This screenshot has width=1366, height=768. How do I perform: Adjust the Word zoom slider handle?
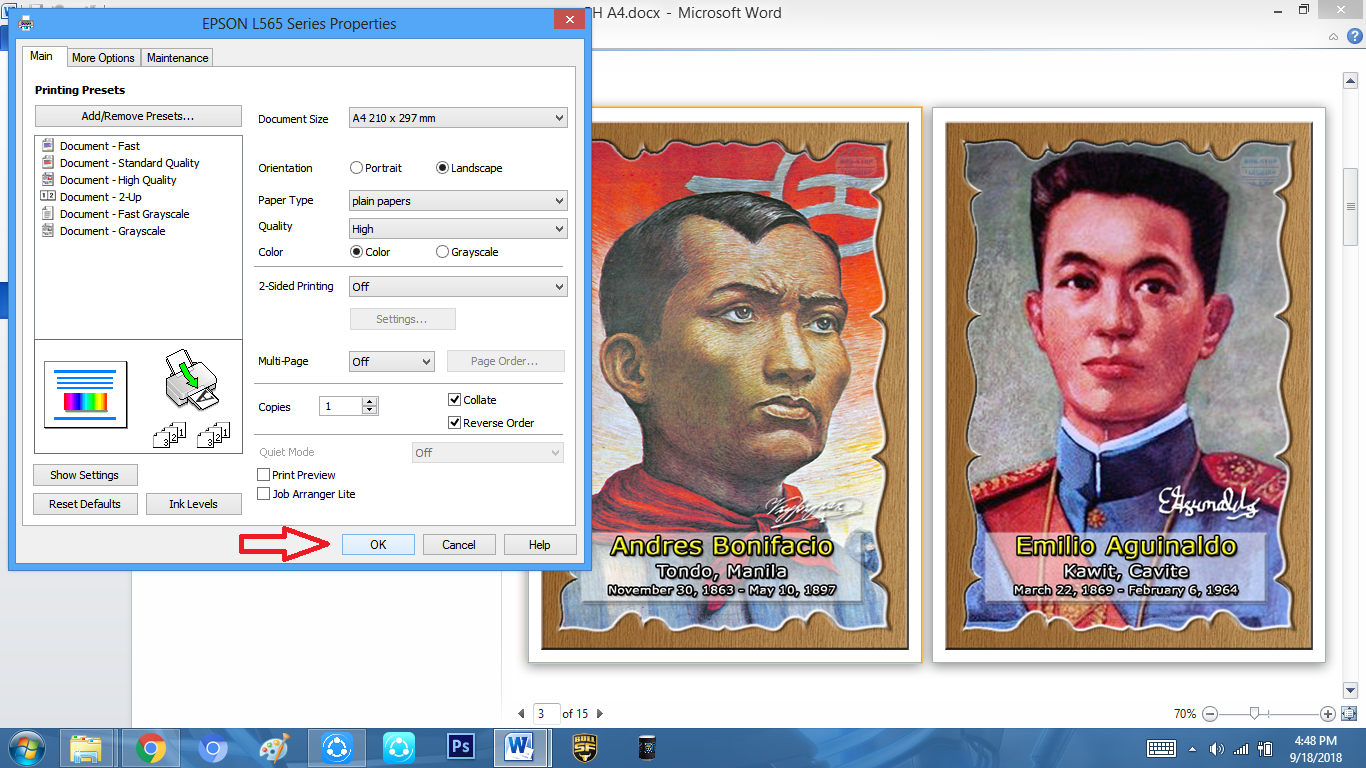pos(1254,714)
